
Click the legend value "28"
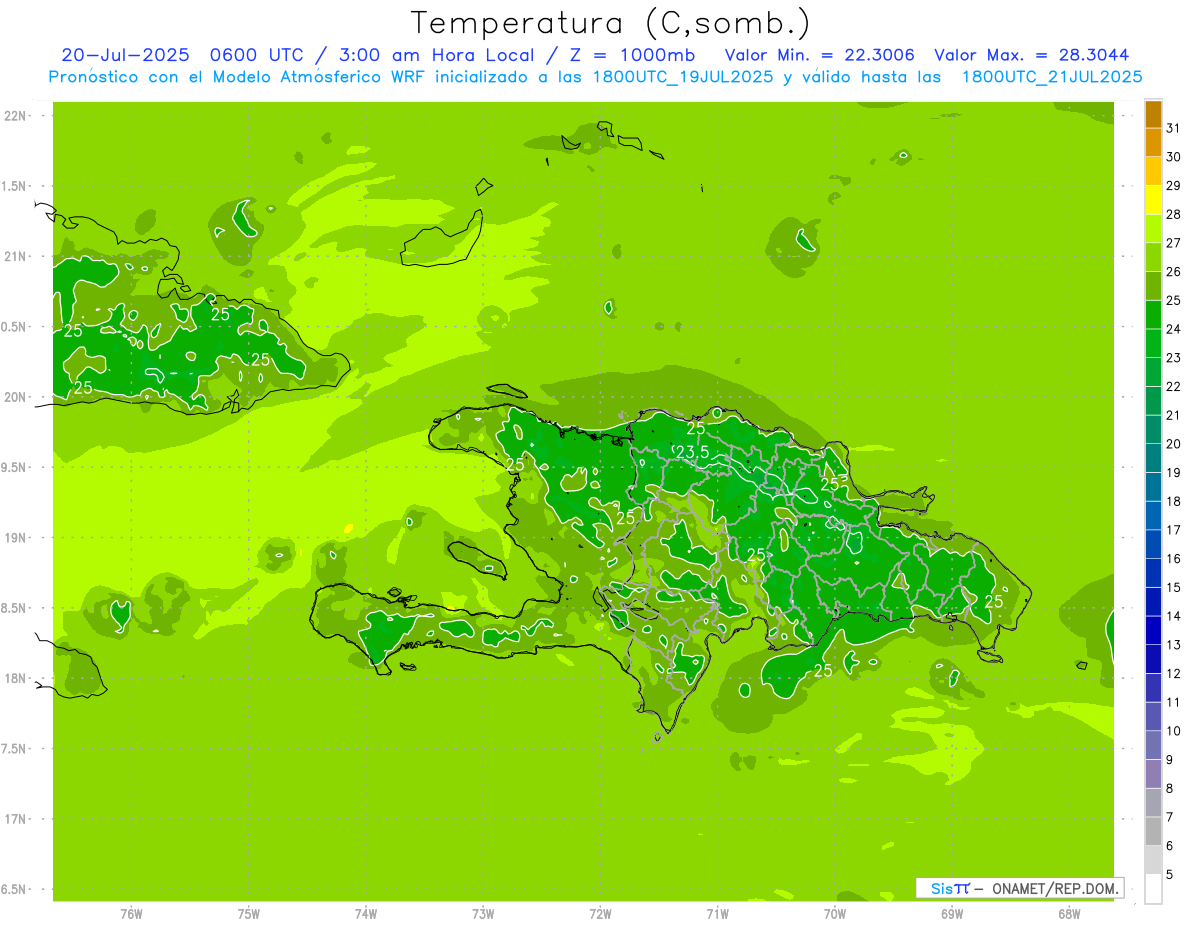click(x=1173, y=214)
